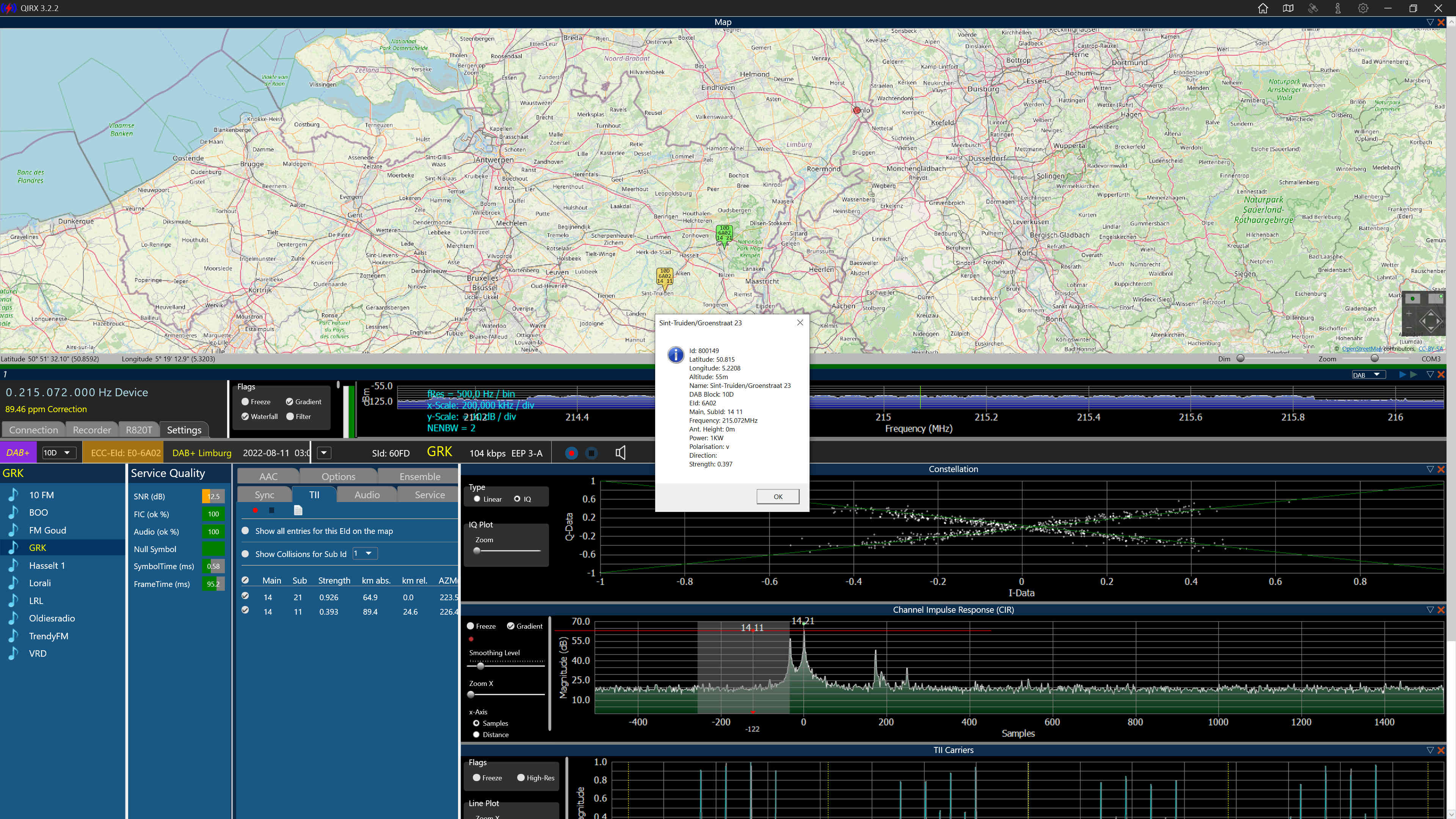Open Sub Id collisions dropdown

tap(364, 554)
